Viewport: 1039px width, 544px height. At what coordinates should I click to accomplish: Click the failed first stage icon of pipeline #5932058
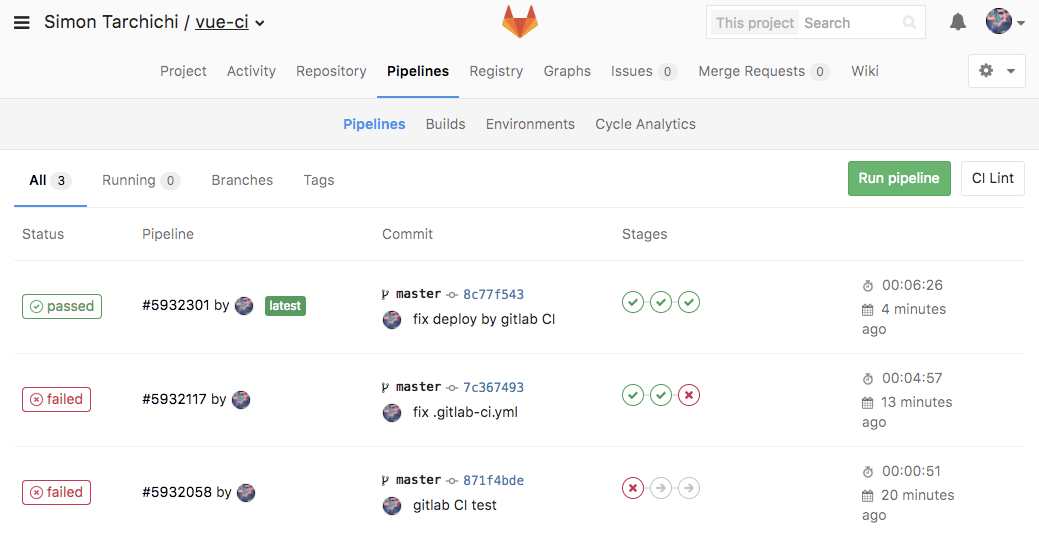click(x=632, y=489)
